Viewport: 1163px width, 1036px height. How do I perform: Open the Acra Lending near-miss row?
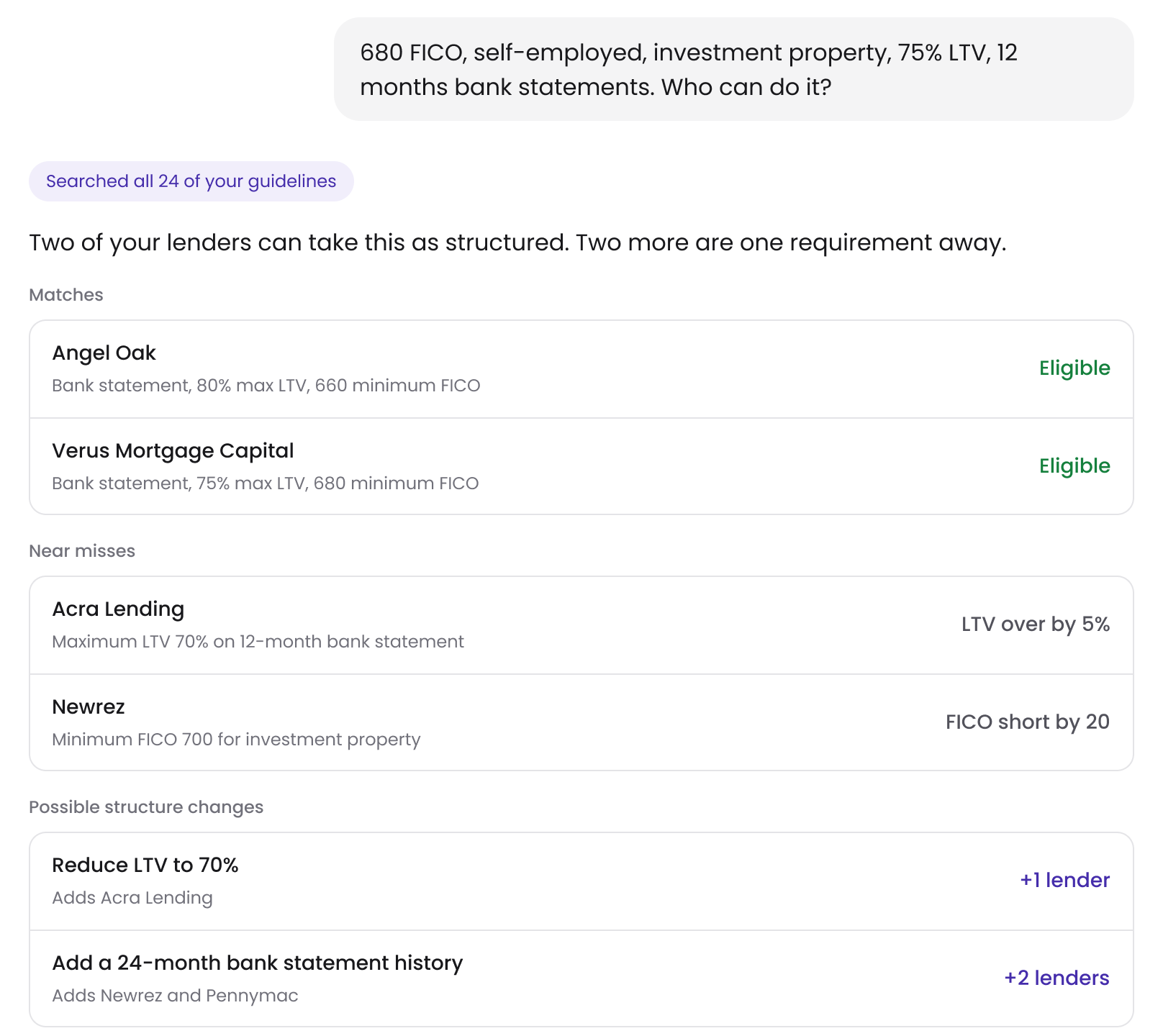pos(581,625)
